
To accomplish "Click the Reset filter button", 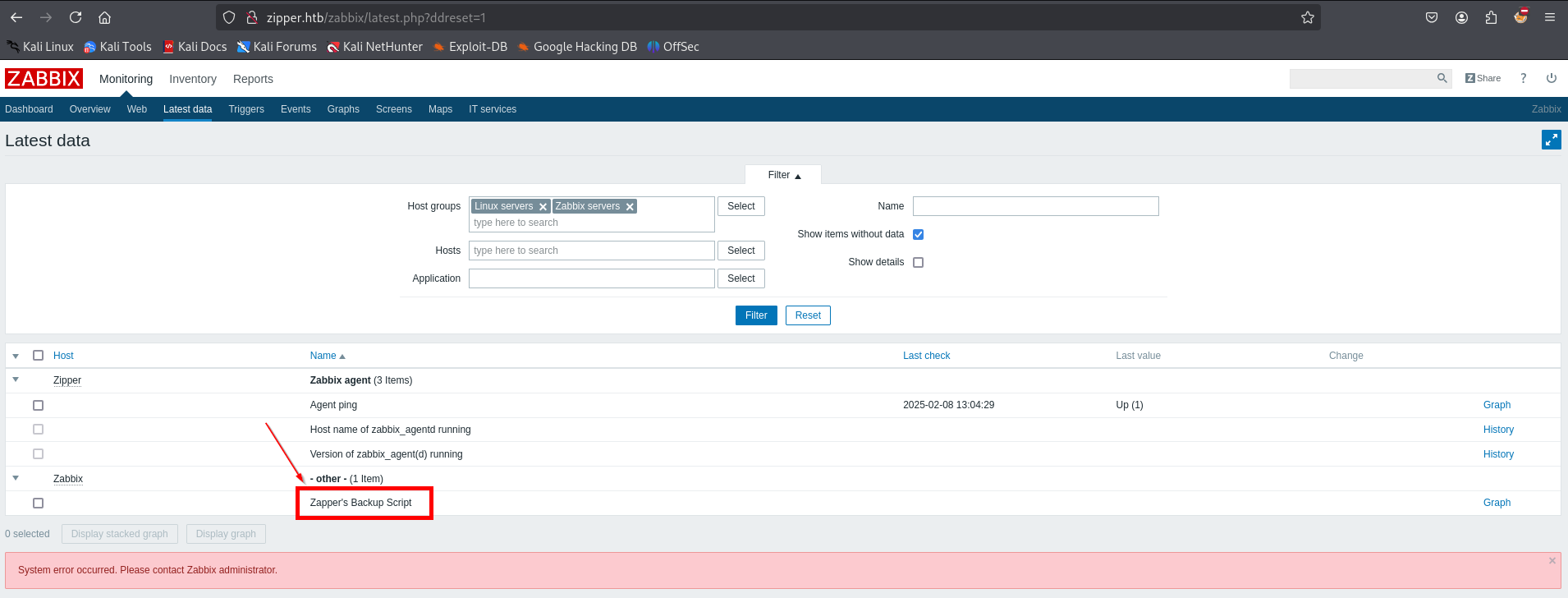I will [x=808, y=315].
